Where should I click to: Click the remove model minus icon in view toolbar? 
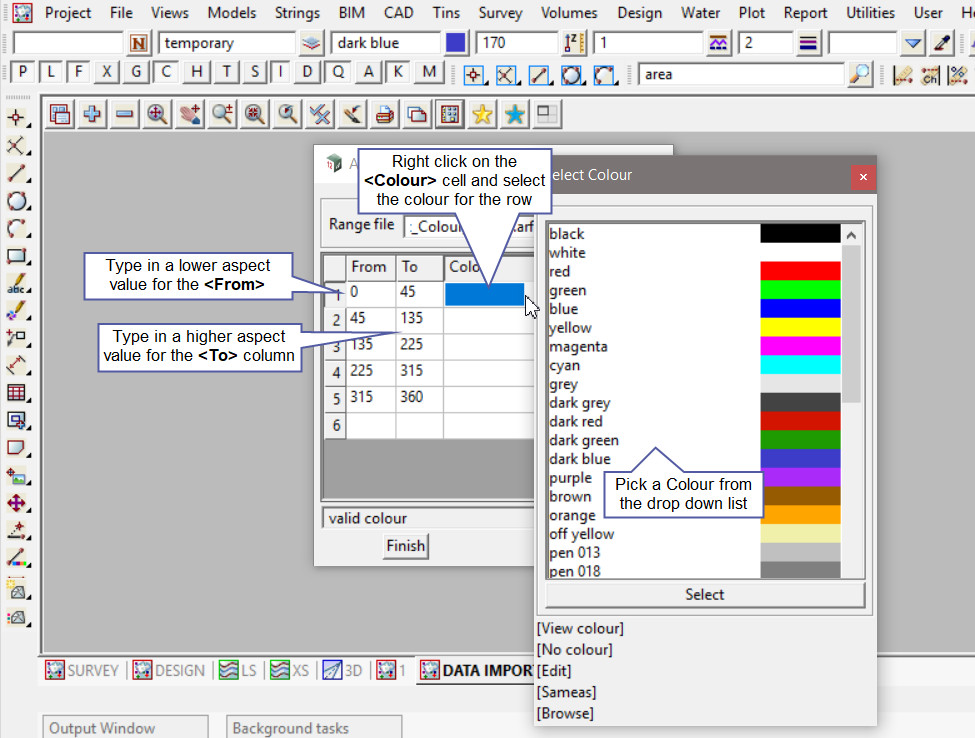tap(124, 115)
